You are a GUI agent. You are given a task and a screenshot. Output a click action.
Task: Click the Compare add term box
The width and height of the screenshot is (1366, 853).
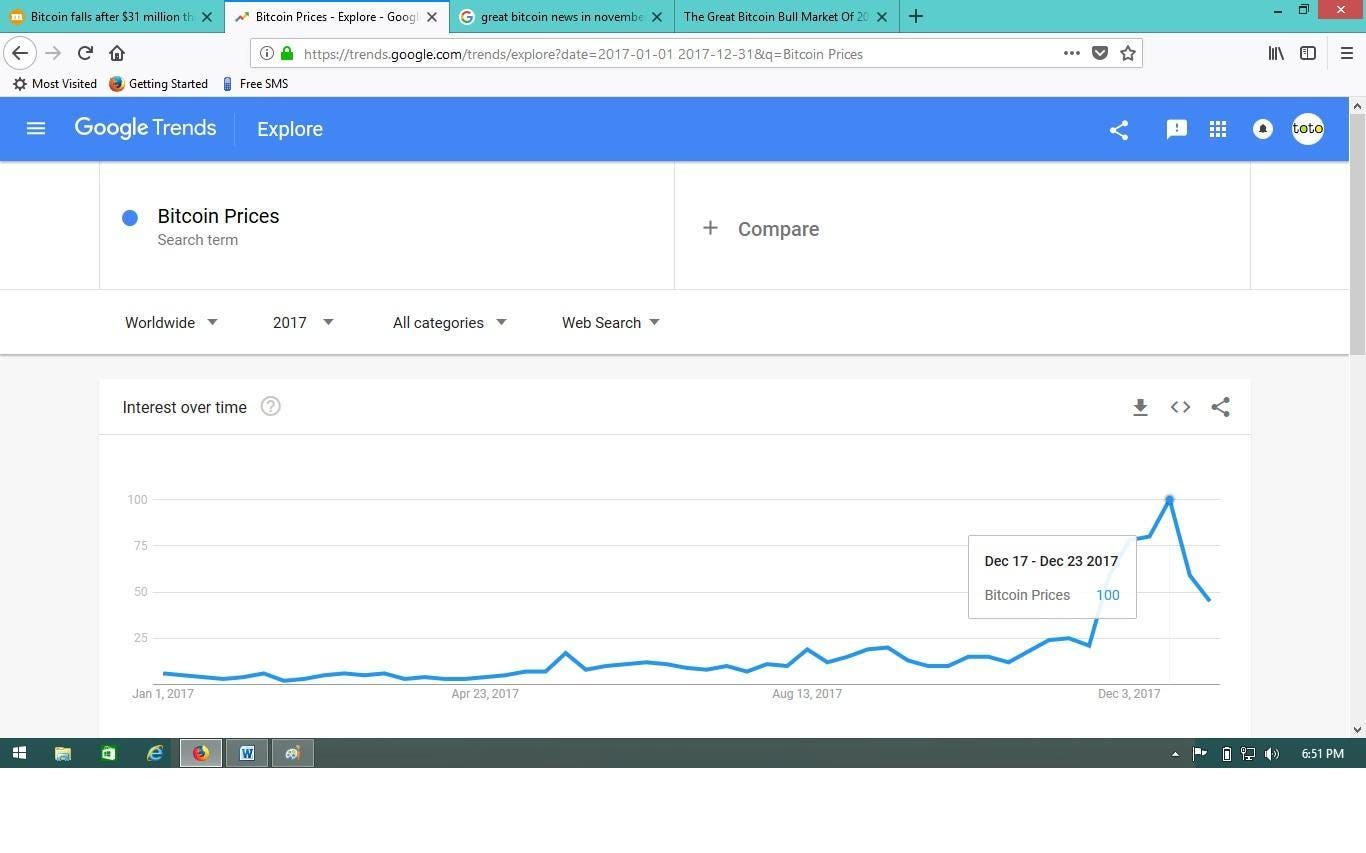(x=962, y=228)
